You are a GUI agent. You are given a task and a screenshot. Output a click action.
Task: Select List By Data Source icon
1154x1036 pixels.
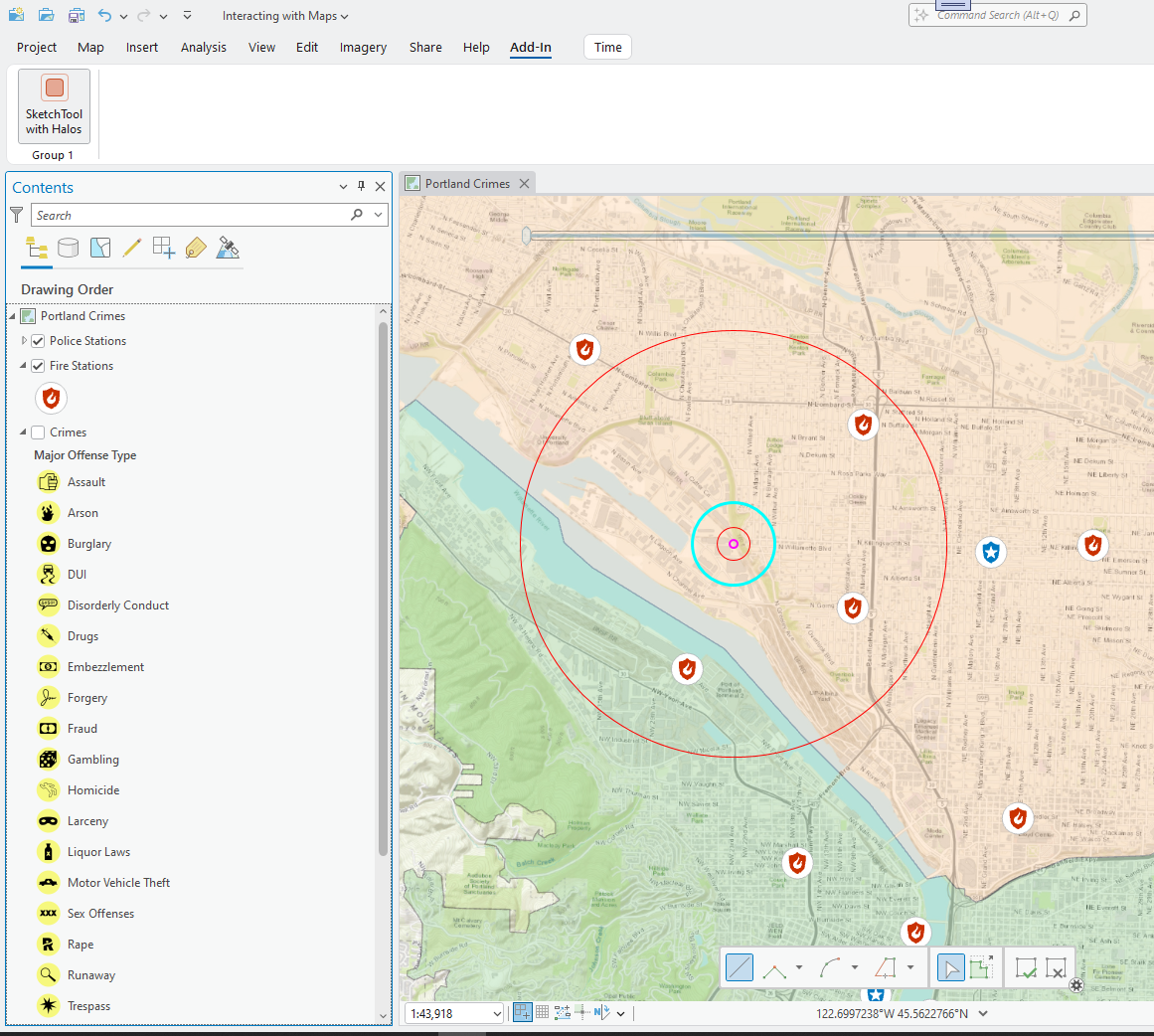[68, 248]
